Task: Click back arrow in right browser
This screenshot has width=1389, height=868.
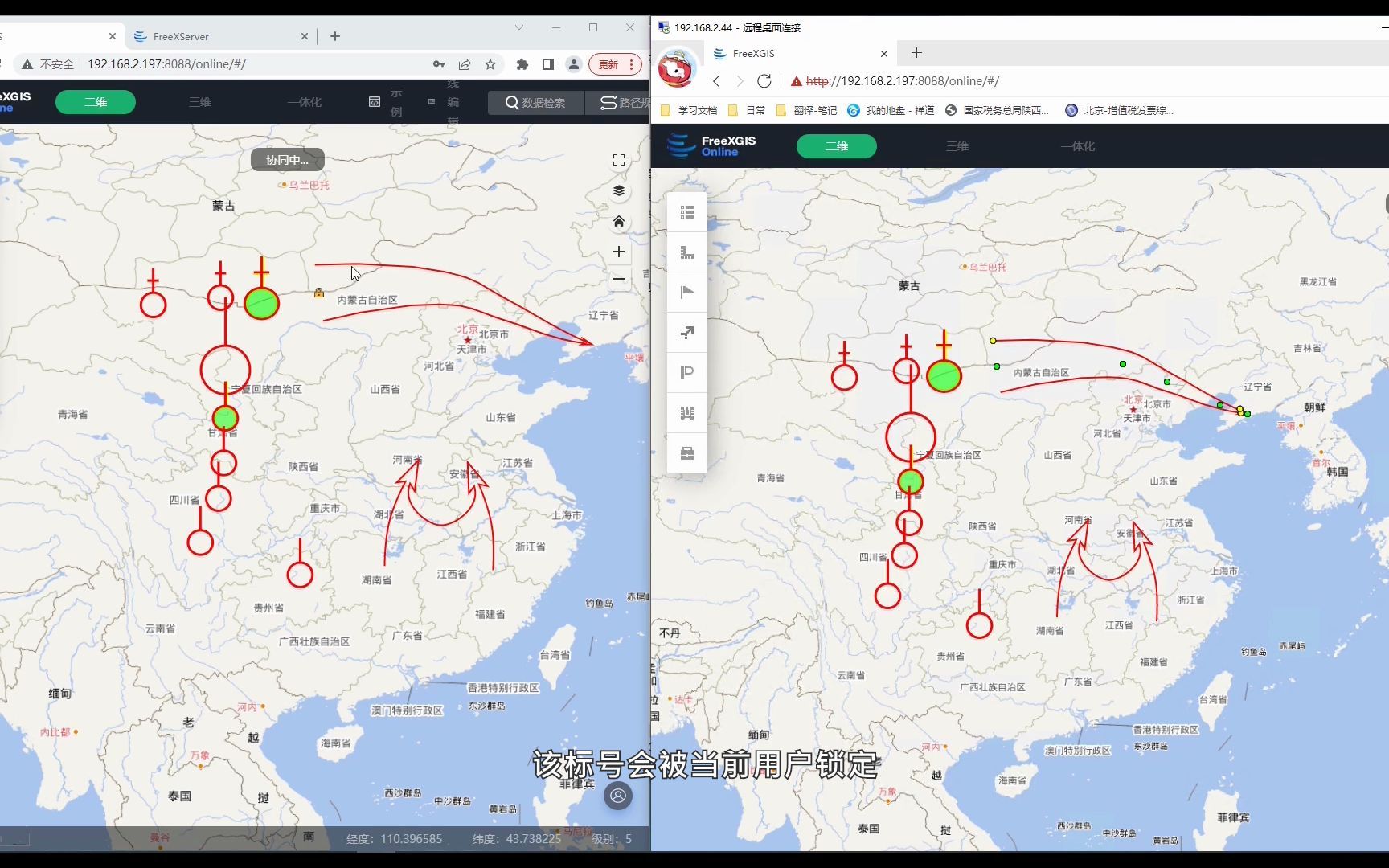Action: pyautogui.click(x=716, y=81)
